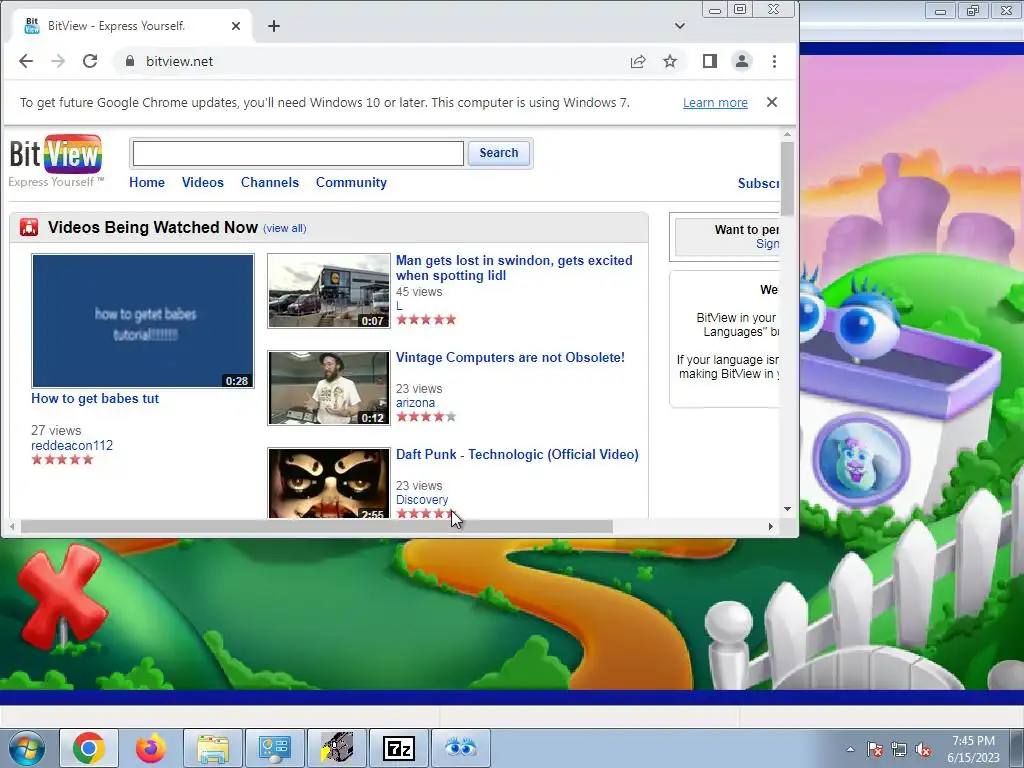Open the share page icon

tap(638, 61)
